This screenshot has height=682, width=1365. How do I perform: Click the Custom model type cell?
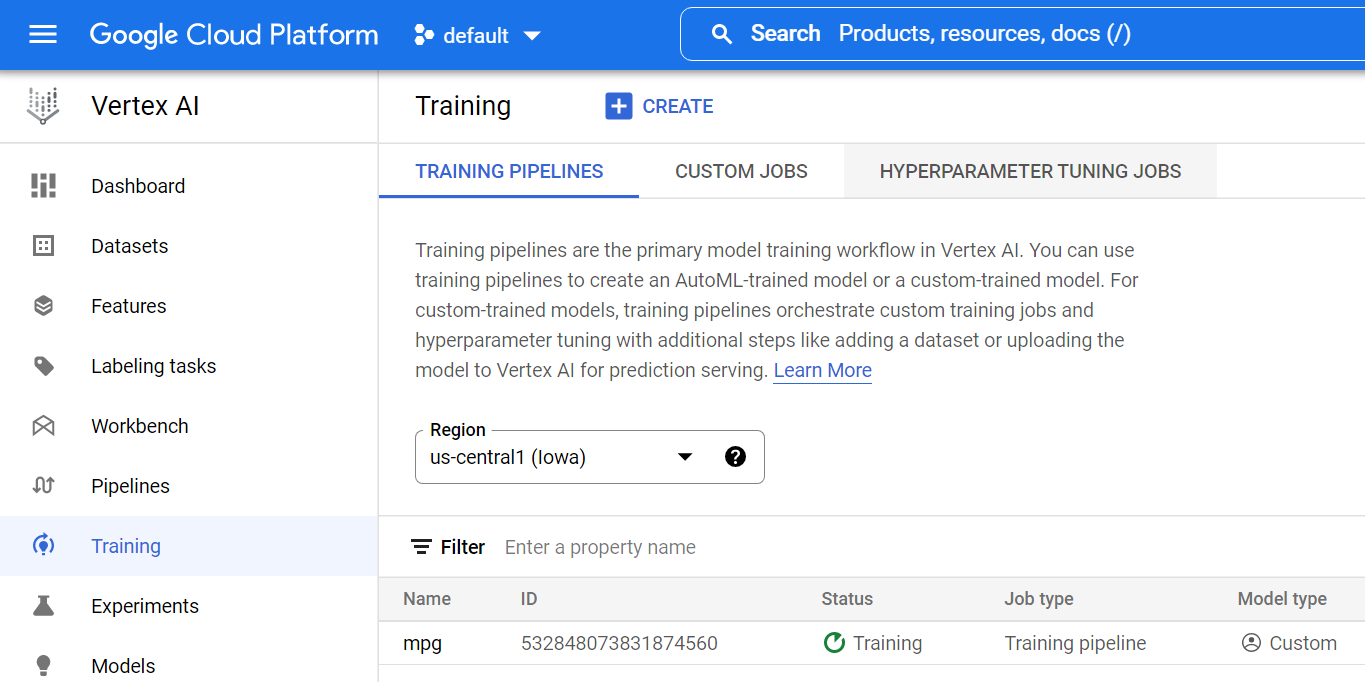(1289, 643)
